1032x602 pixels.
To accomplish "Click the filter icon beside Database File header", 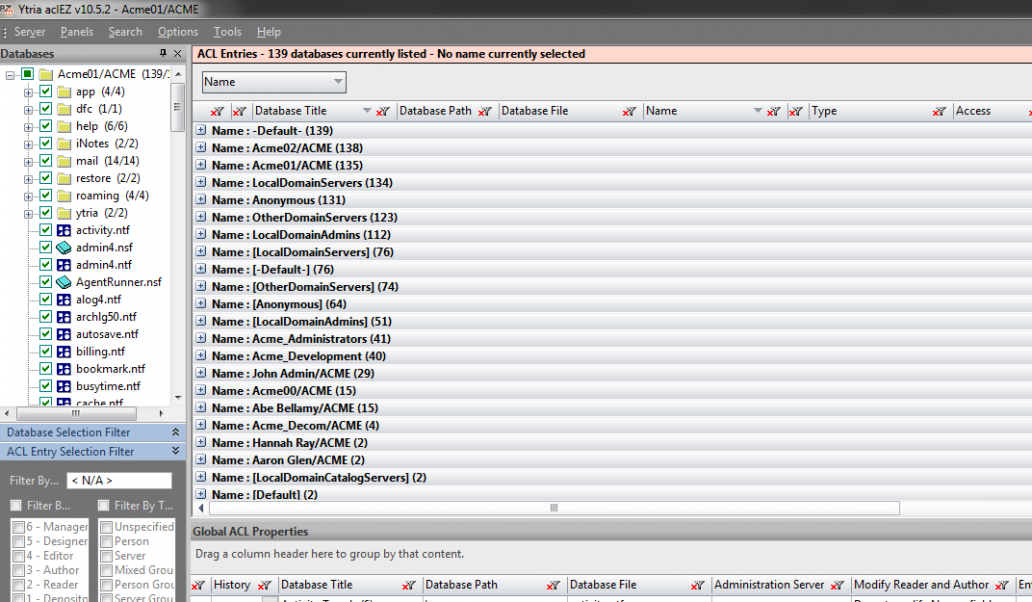I will (629, 112).
